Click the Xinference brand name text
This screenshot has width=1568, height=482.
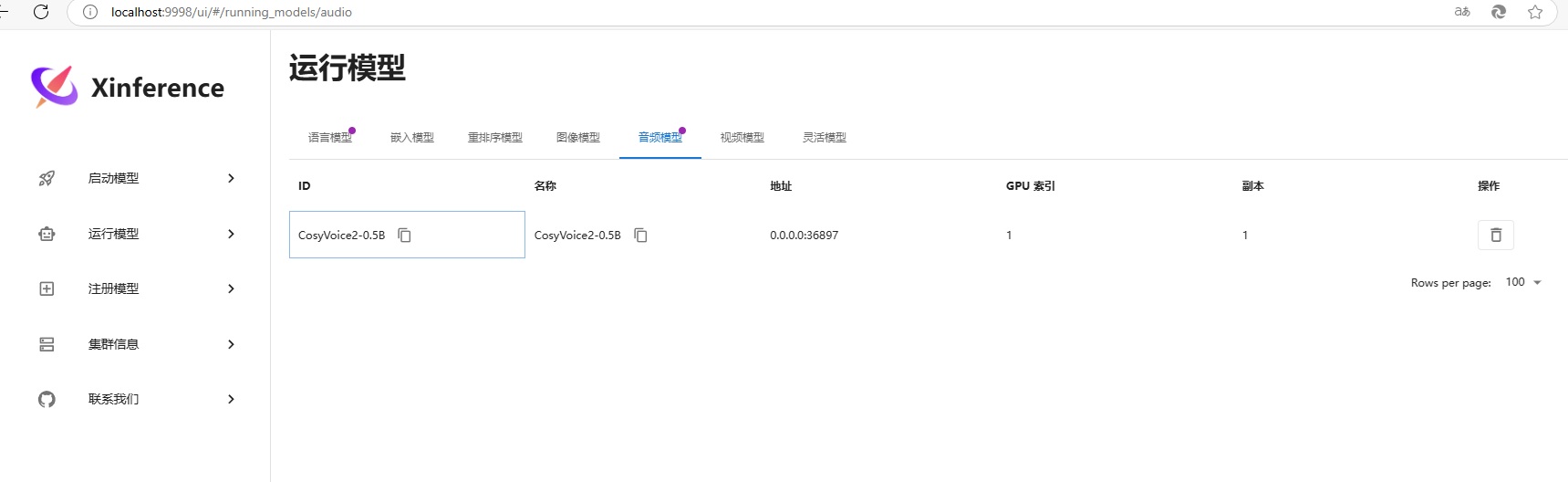(158, 88)
